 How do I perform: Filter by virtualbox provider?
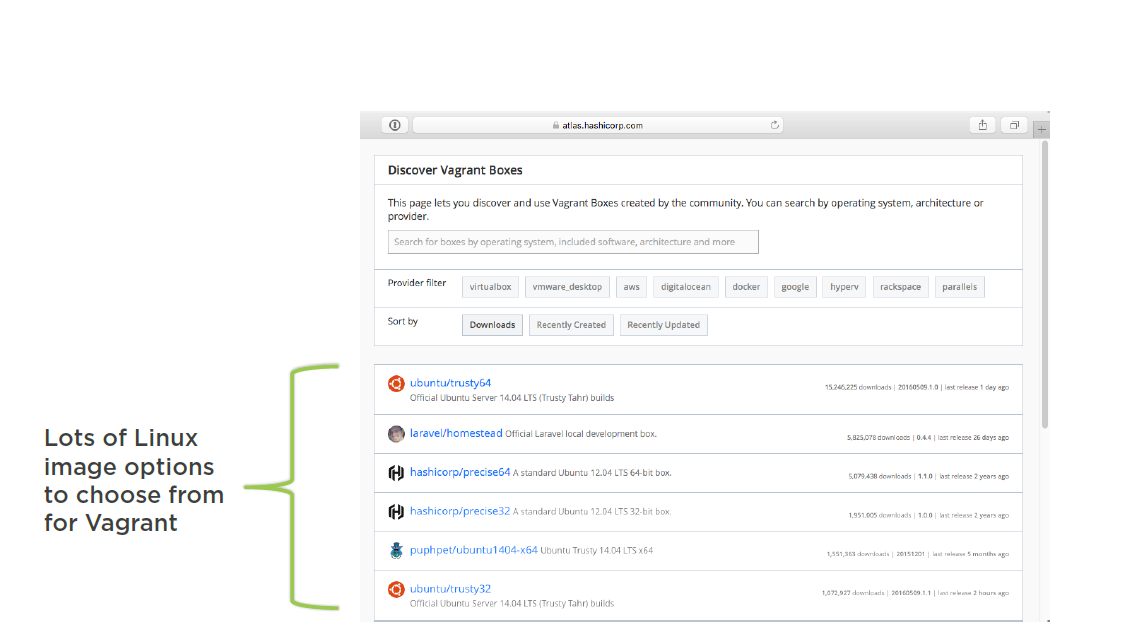[490, 287]
